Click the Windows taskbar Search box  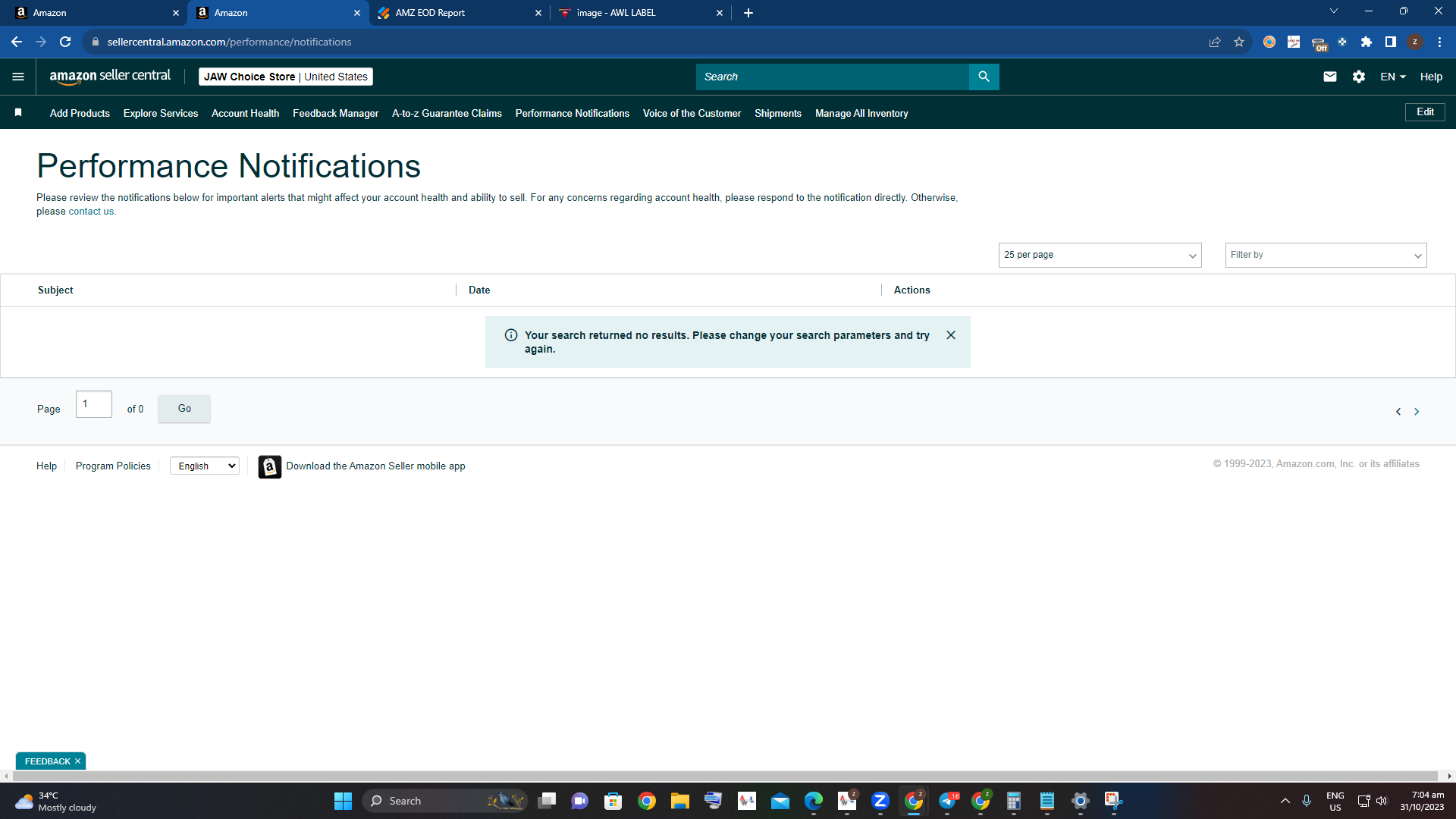(x=445, y=801)
